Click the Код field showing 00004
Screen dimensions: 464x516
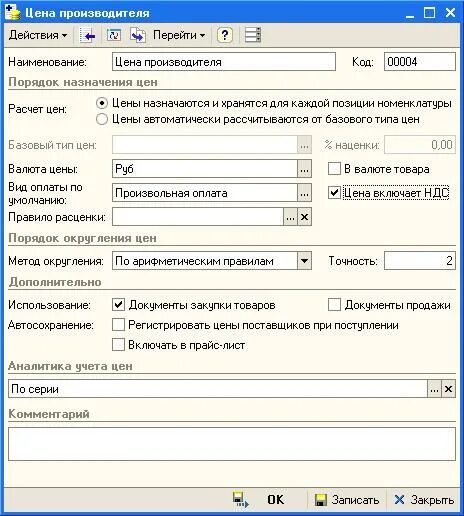(420, 62)
